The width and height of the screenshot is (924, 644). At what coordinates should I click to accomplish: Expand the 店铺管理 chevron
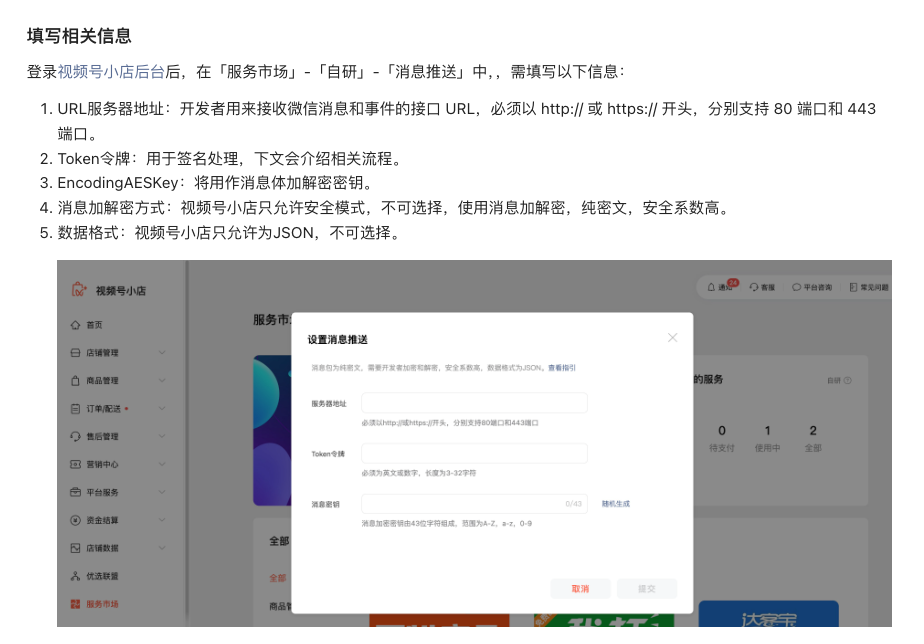click(162, 352)
